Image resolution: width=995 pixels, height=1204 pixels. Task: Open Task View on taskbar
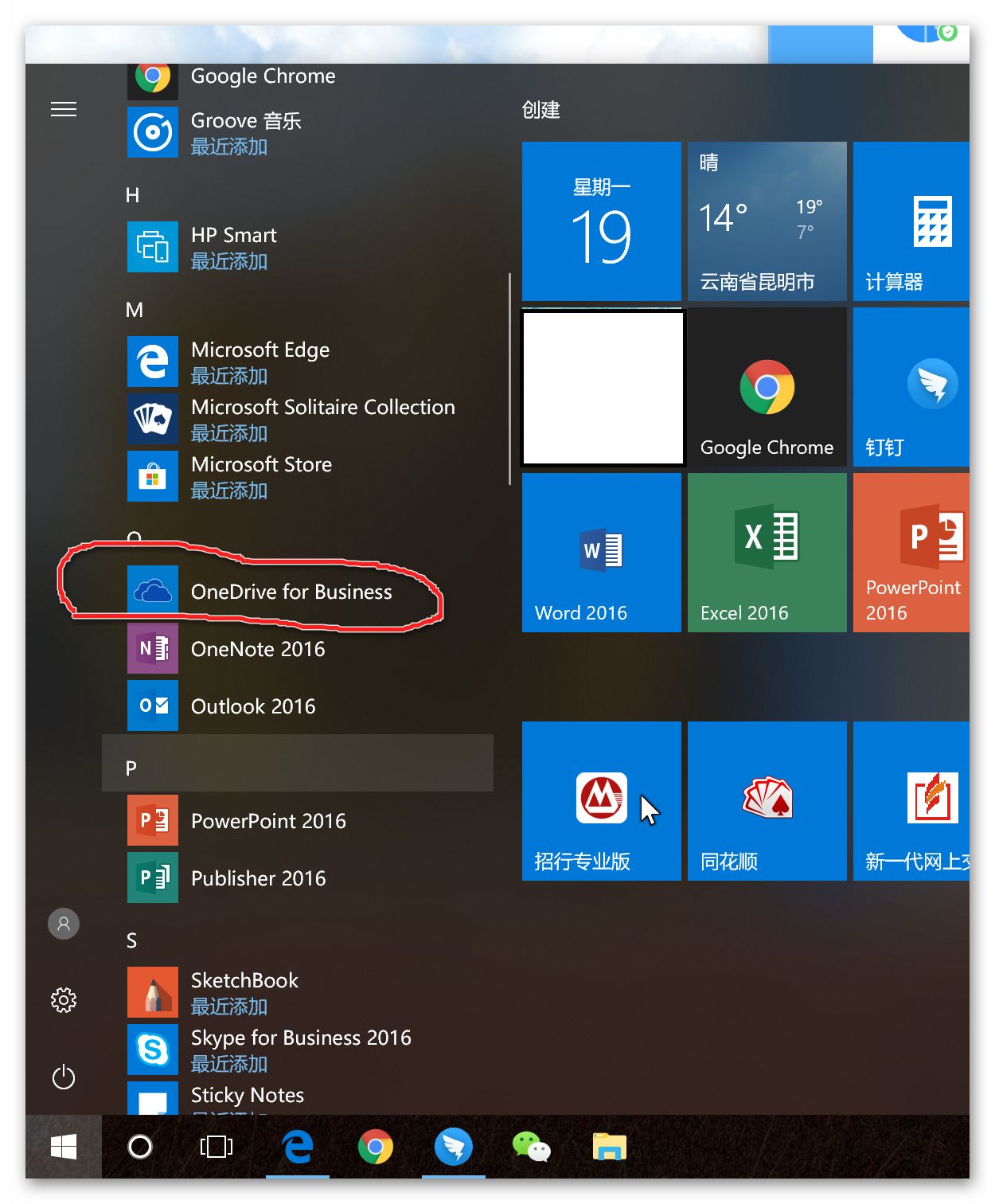coord(217,1147)
